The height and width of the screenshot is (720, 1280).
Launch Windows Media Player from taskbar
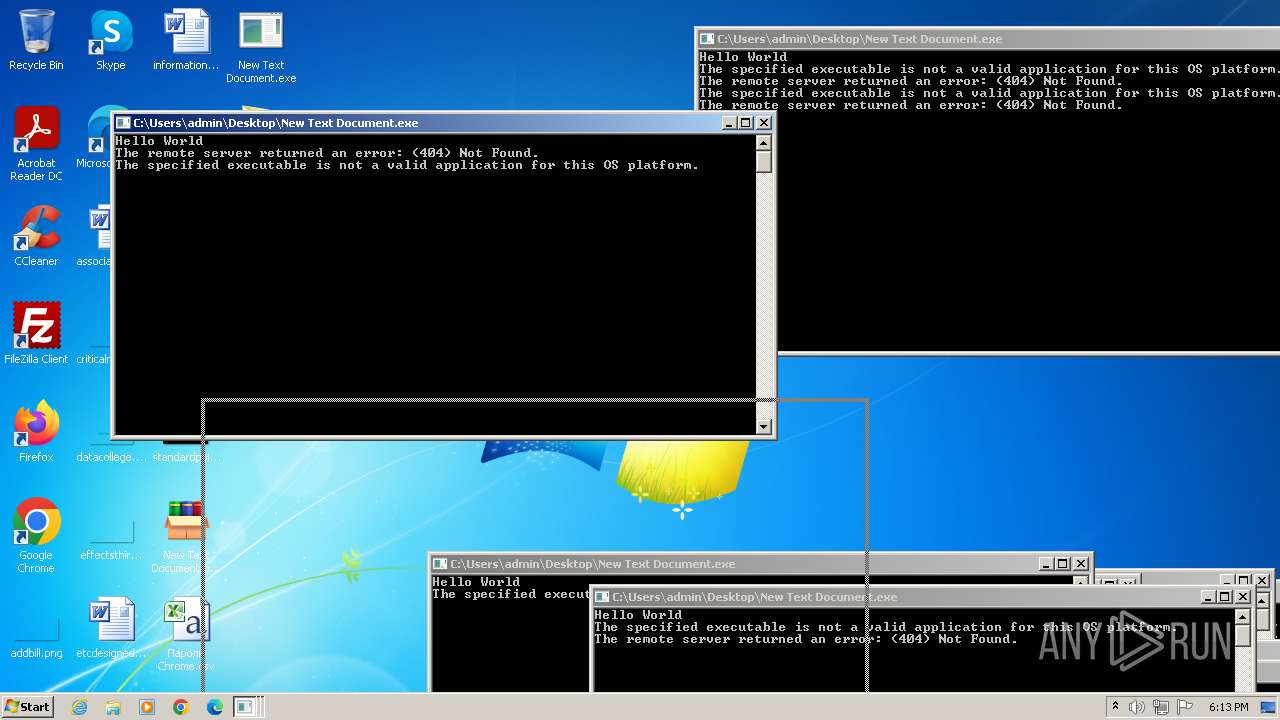147,707
